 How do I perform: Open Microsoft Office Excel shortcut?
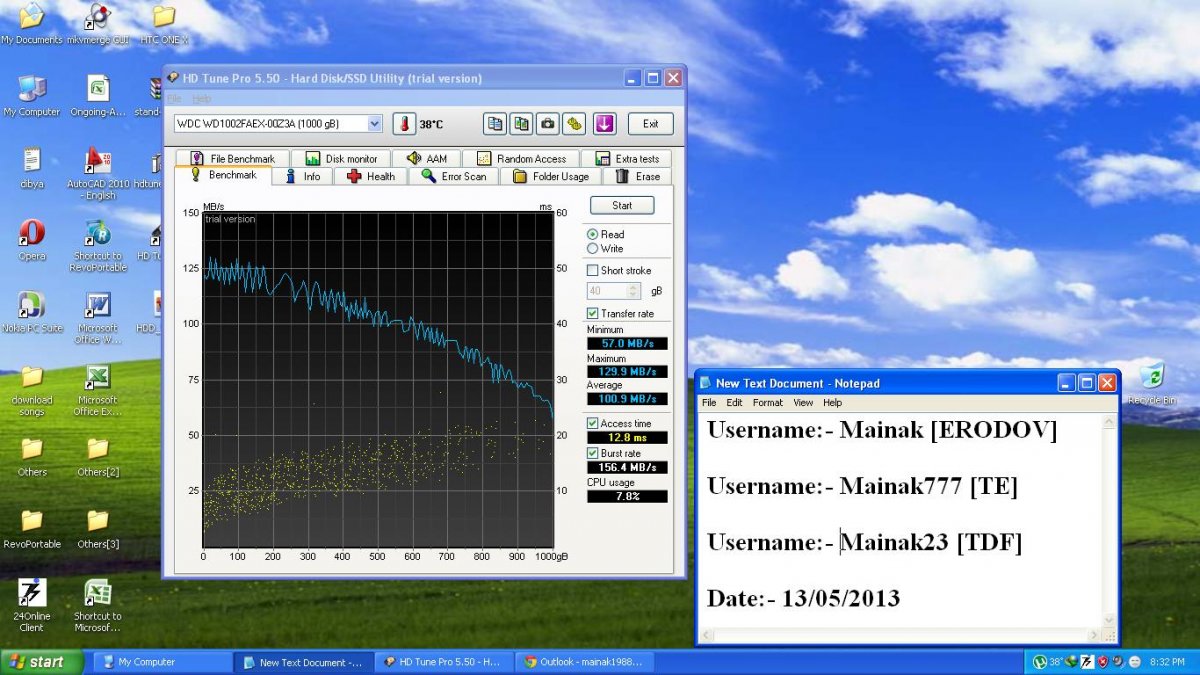coord(97,390)
